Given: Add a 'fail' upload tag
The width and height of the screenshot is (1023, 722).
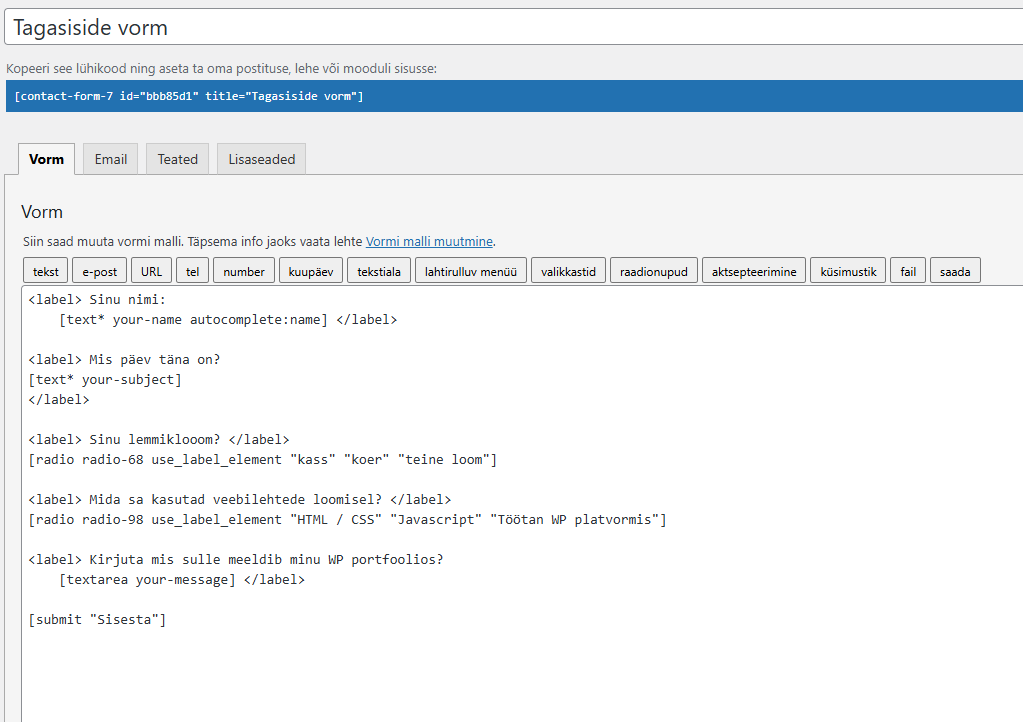Looking at the screenshot, I should pyautogui.click(x=908, y=271).
